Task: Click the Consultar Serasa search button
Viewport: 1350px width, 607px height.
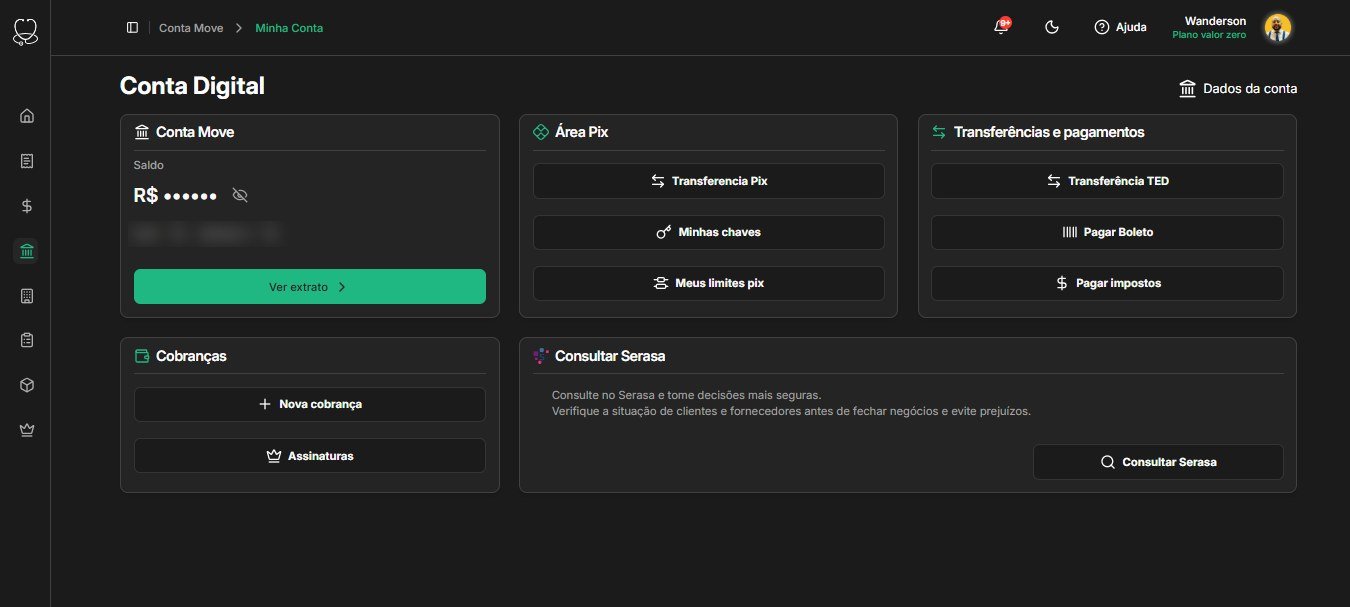Action: (x=1158, y=462)
